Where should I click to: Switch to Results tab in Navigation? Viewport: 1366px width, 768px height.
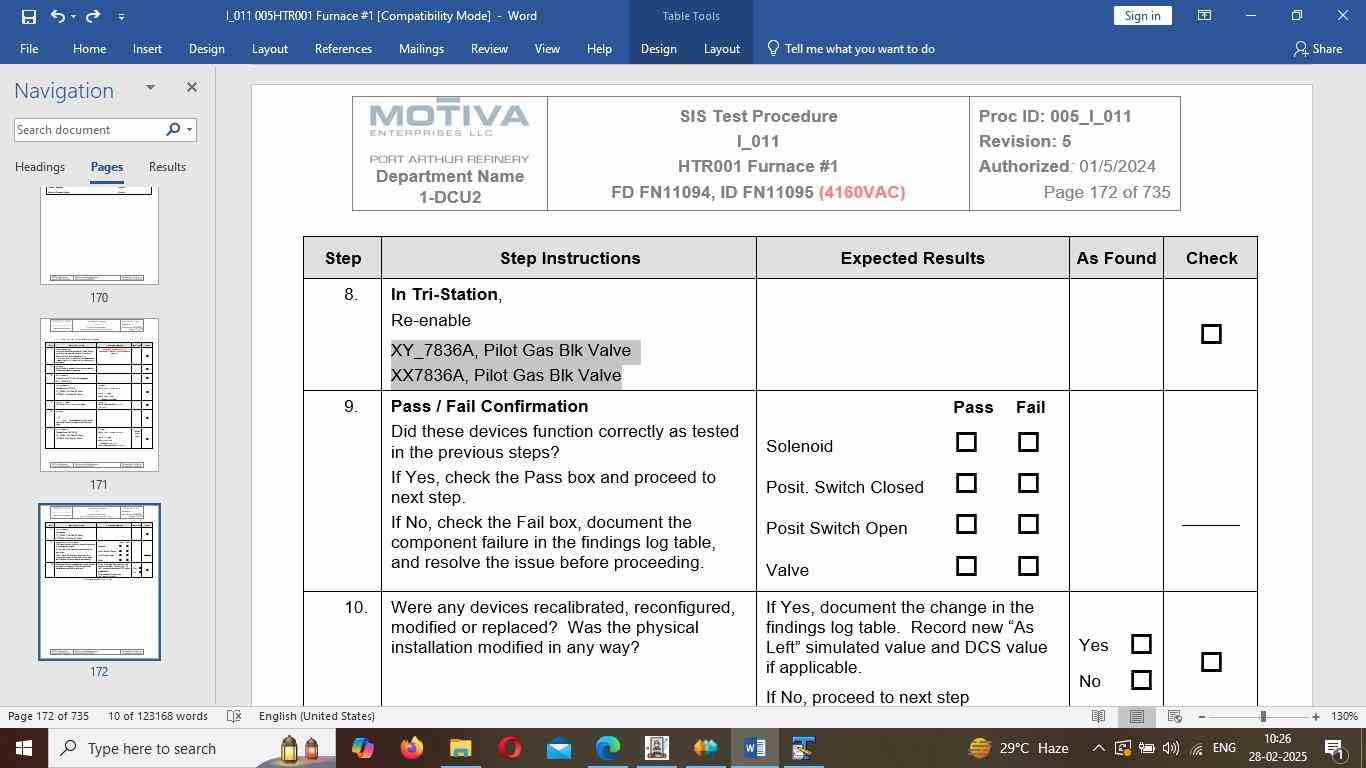(x=167, y=167)
